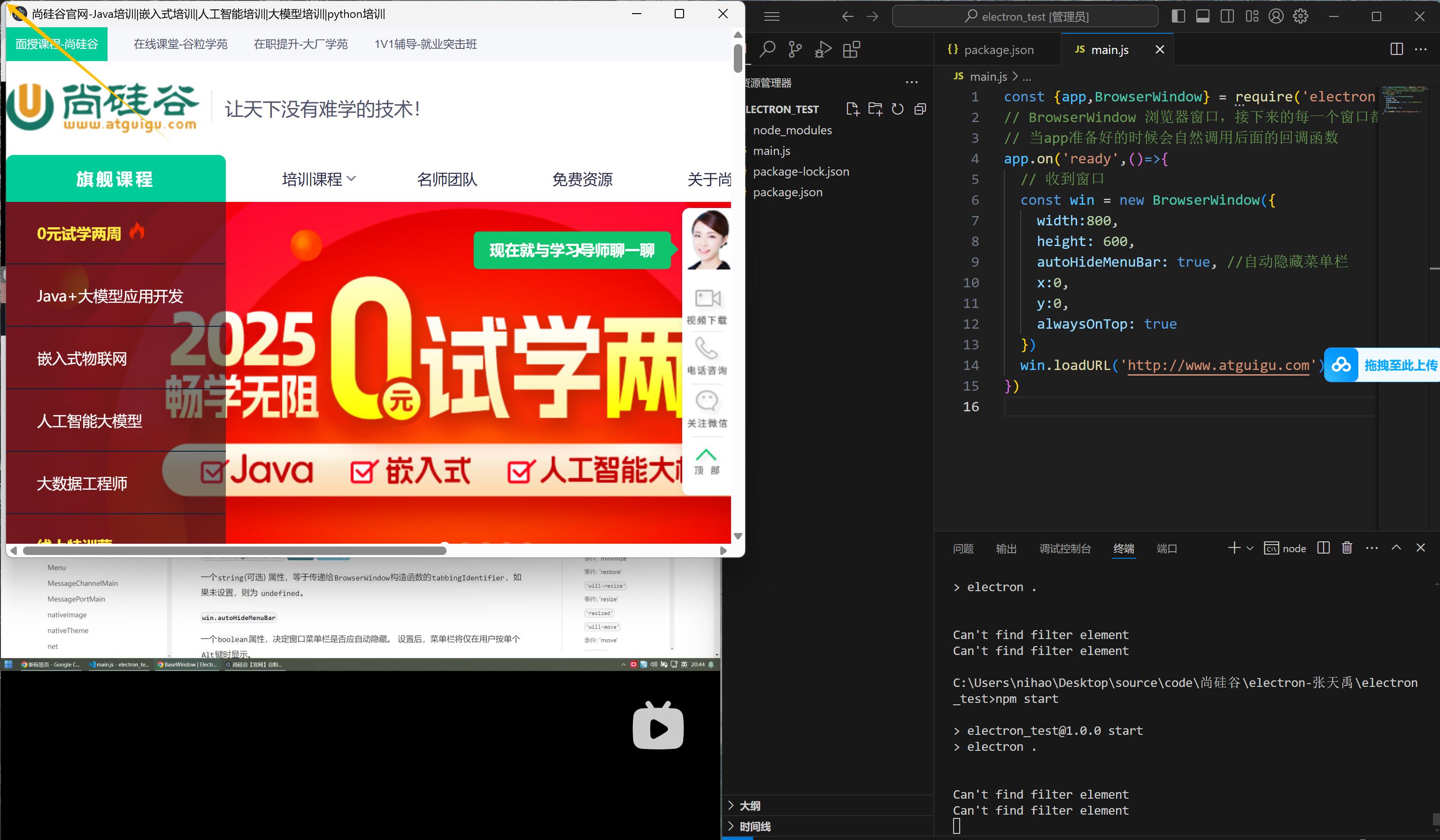Expand the 大纲 outline section
This screenshot has width=1440, height=840.
coord(749,806)
